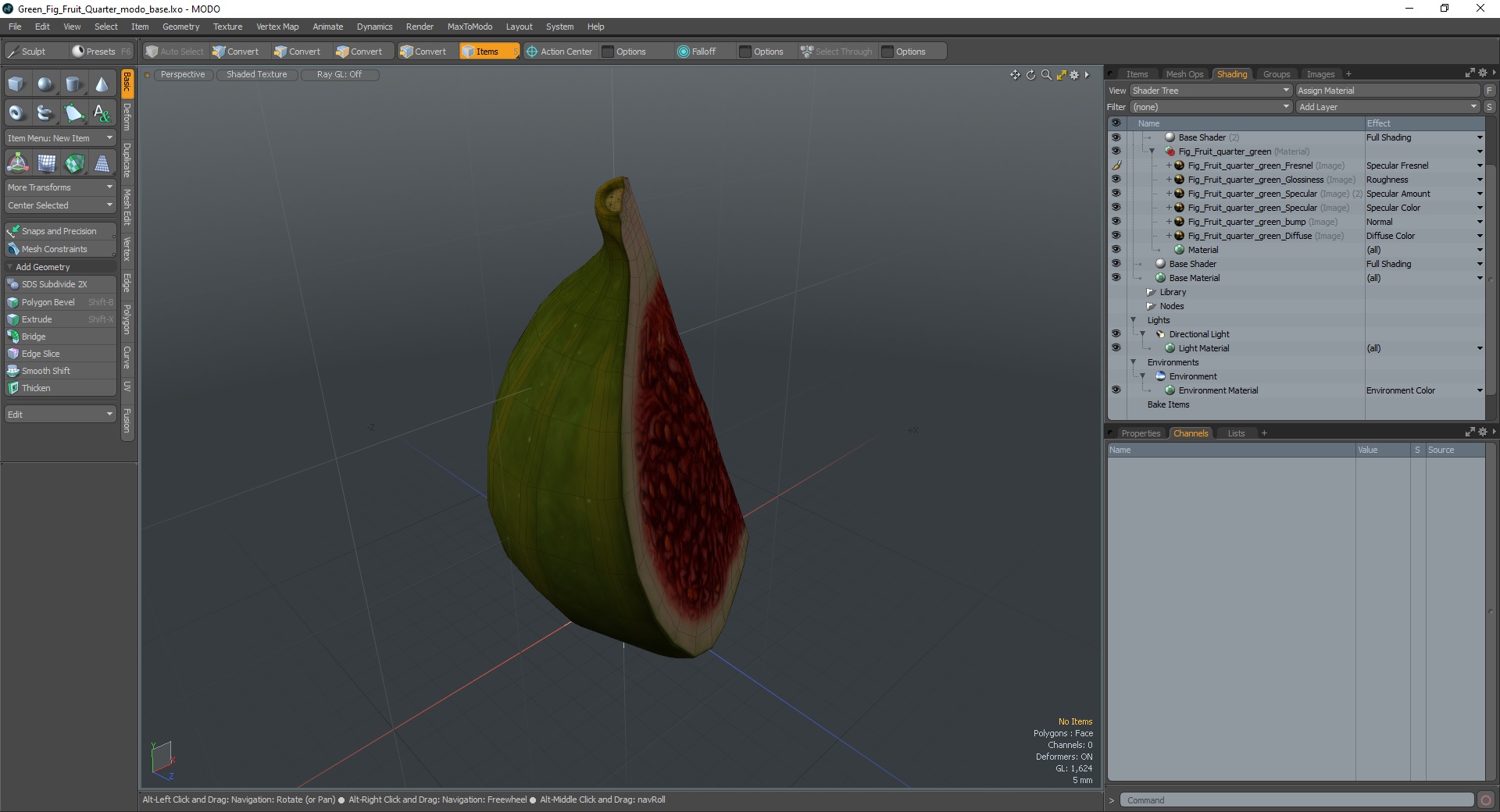
Task: Toggle visibility of Fig_Fruit_quarter_green material
Action: (x=1116, y=151)
